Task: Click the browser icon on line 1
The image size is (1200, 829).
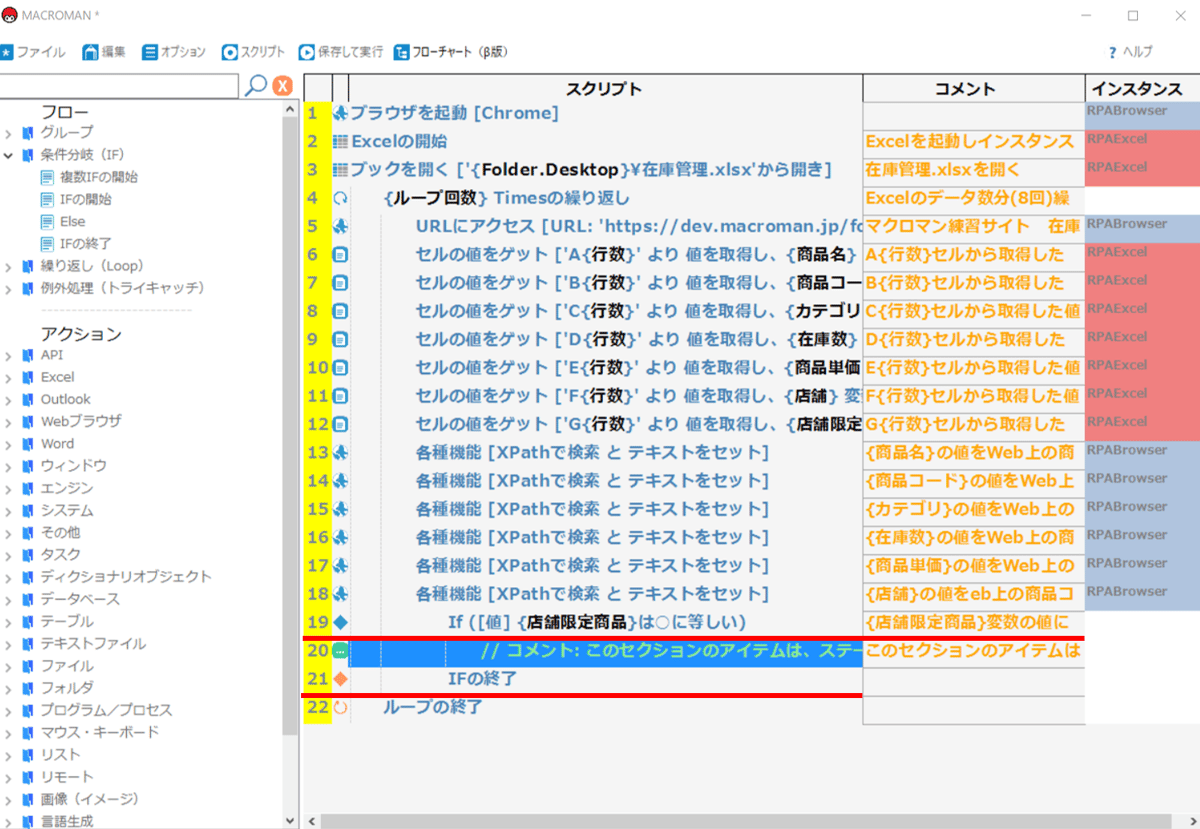Action: pos(340,113)
